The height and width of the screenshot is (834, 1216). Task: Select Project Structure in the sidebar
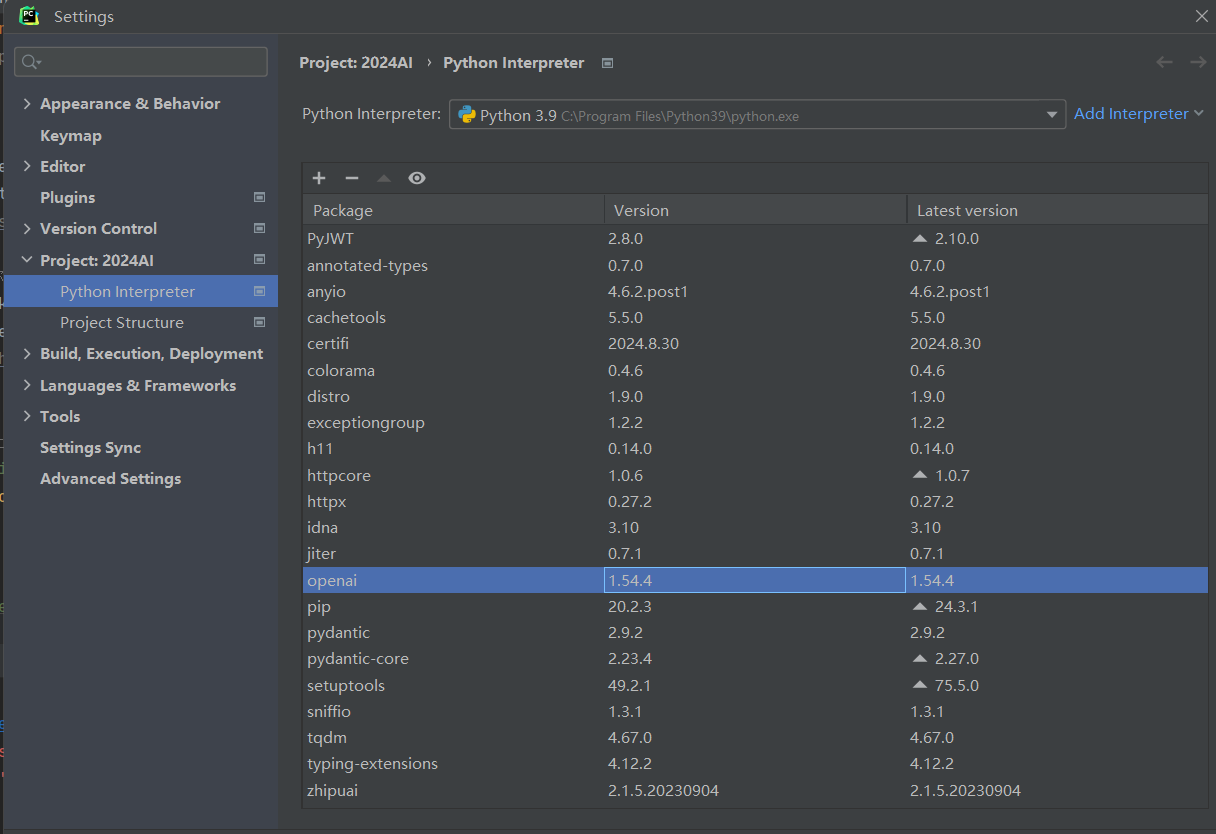coord(121,323)
